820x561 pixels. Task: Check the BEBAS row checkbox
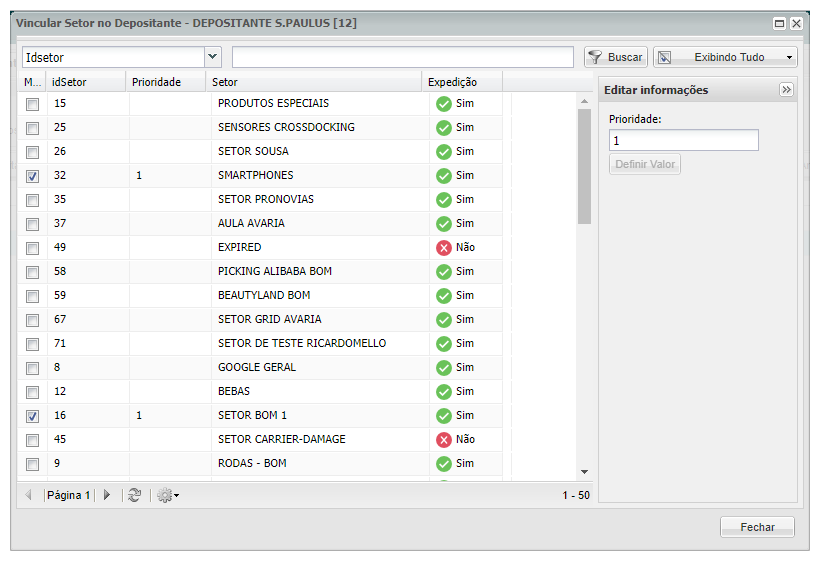point(32,392)
